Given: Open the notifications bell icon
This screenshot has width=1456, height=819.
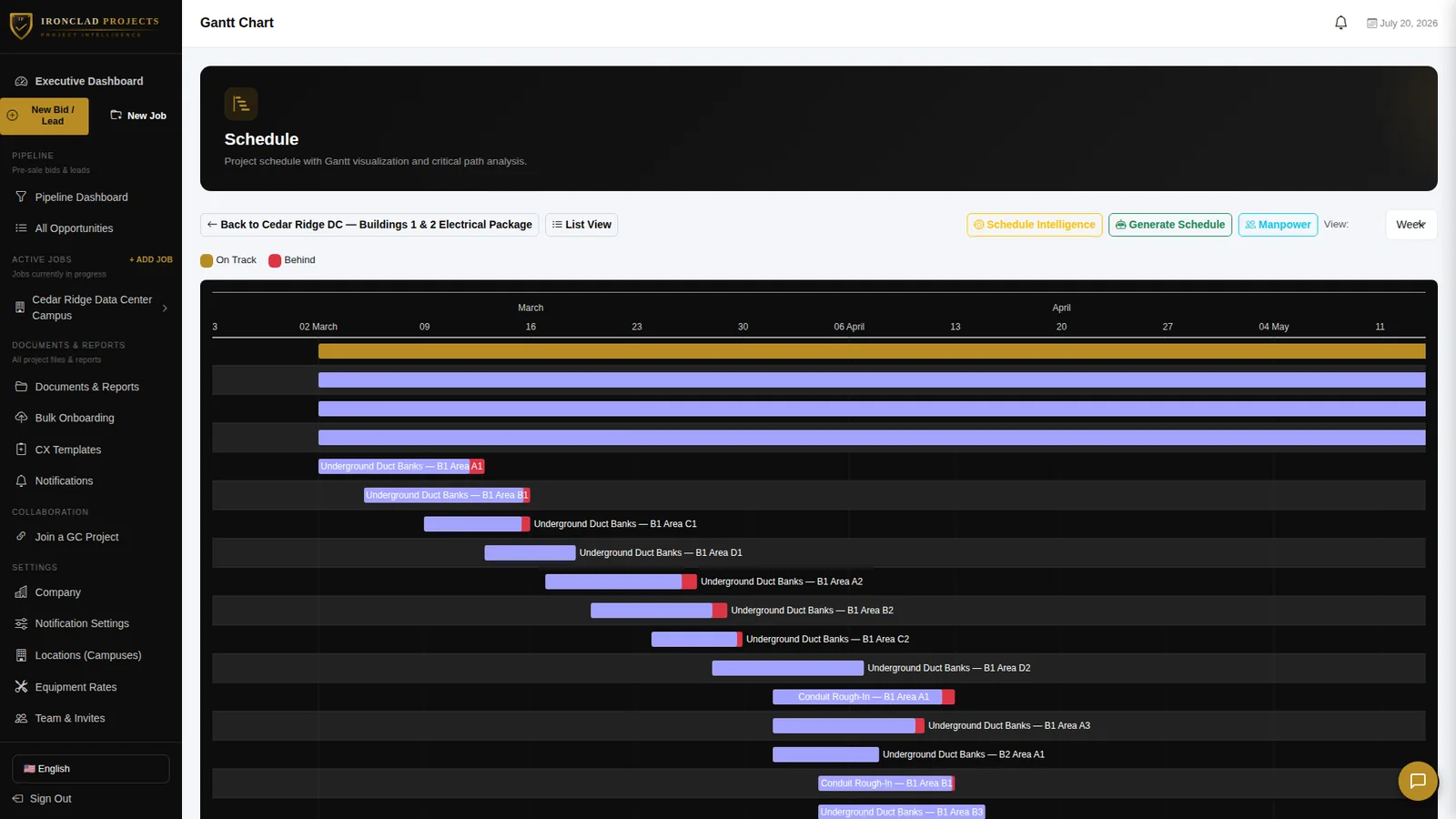Looking at the screenshot, I should coord(1340,23).
